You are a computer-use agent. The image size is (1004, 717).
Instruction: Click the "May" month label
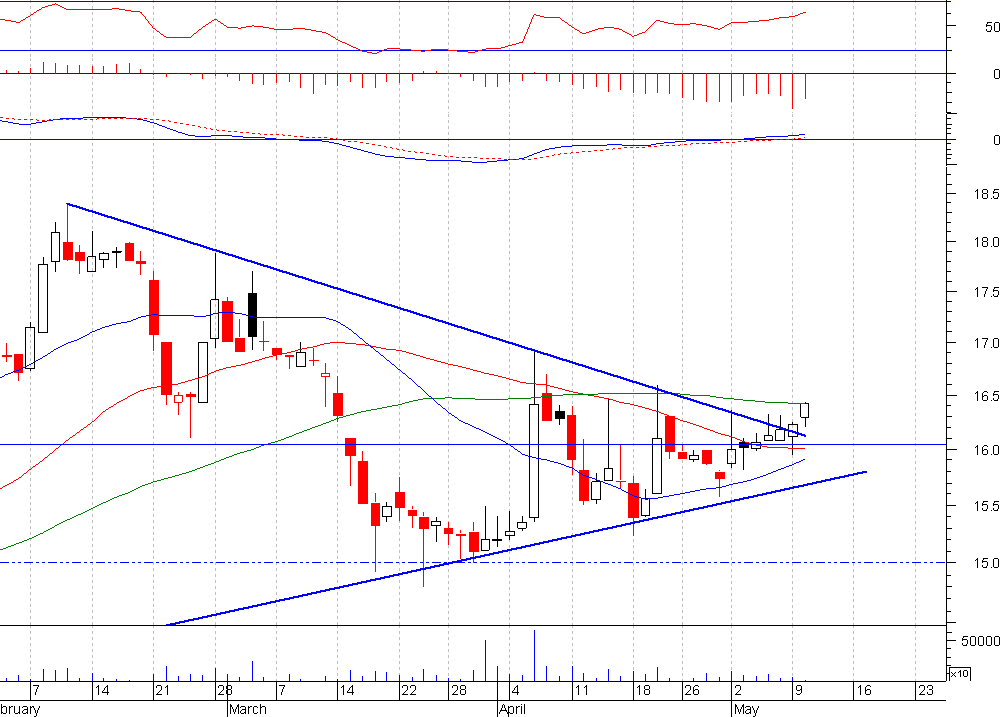tap(747, 709)
